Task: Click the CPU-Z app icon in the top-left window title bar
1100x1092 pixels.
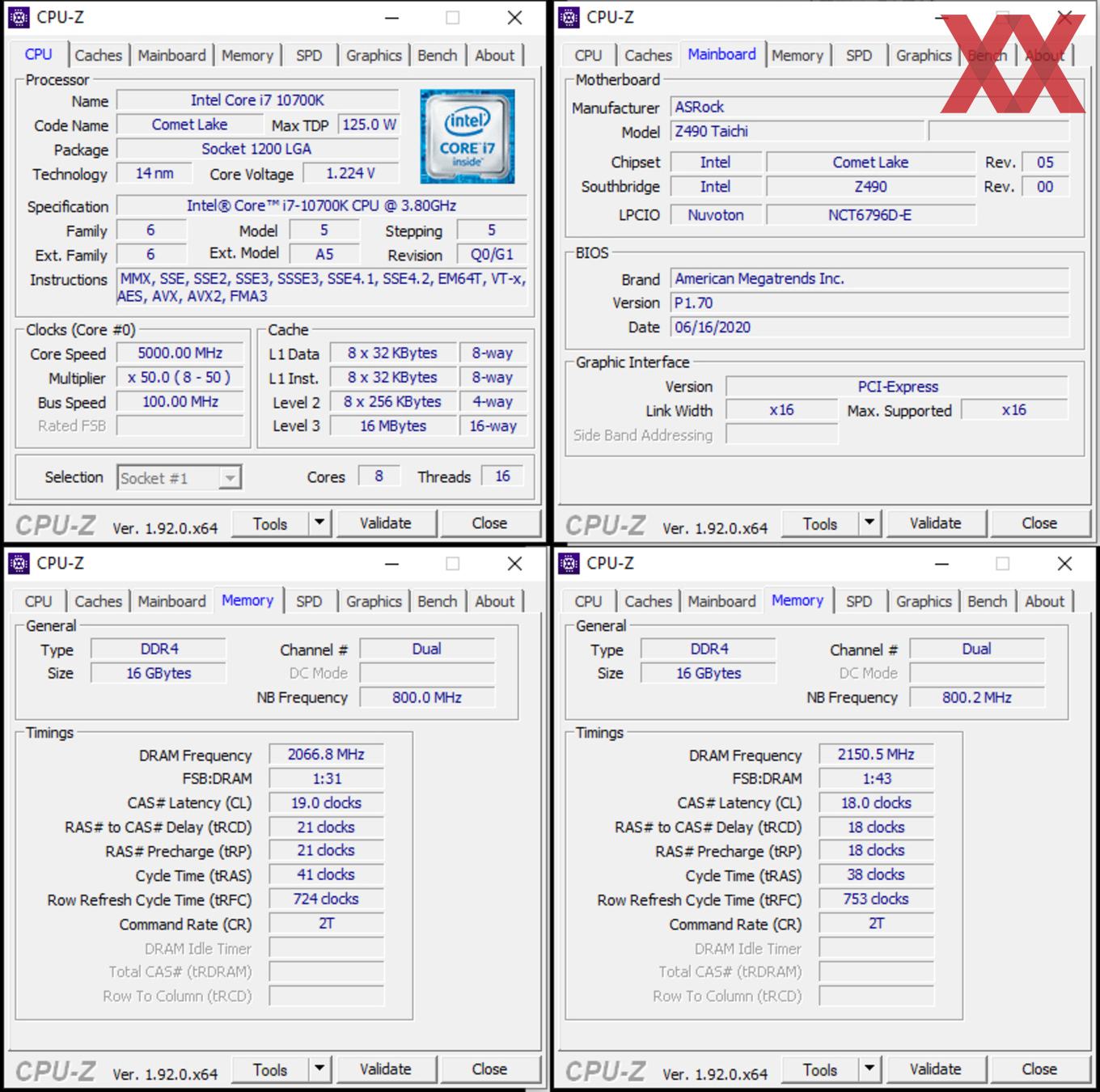Action: [19, 17]
